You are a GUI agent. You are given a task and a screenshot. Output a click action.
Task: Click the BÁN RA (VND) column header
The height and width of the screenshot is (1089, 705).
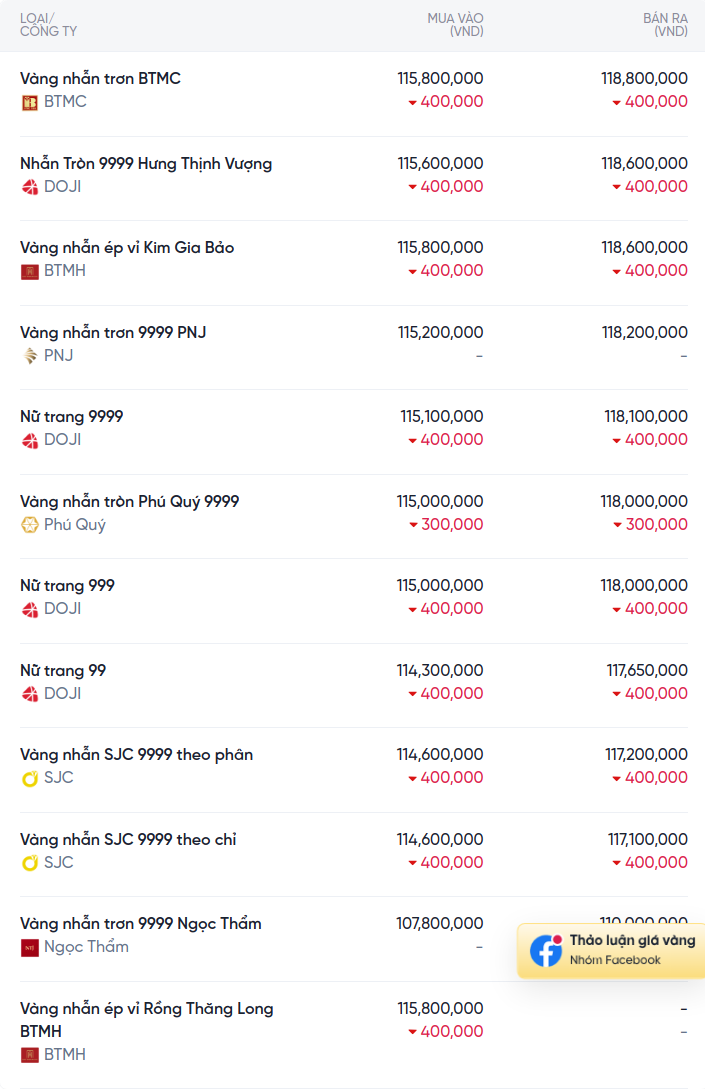click(x=665, y=25)
